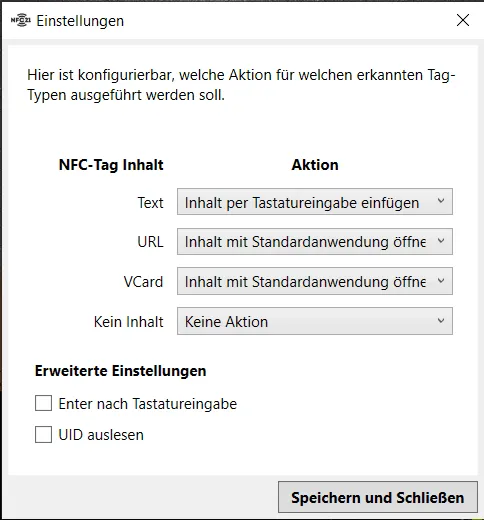The height and width of the screenshot is (520, 484).
Task: Click the Enter nach Tastatureingabe label text
Action: pos(148,404)
